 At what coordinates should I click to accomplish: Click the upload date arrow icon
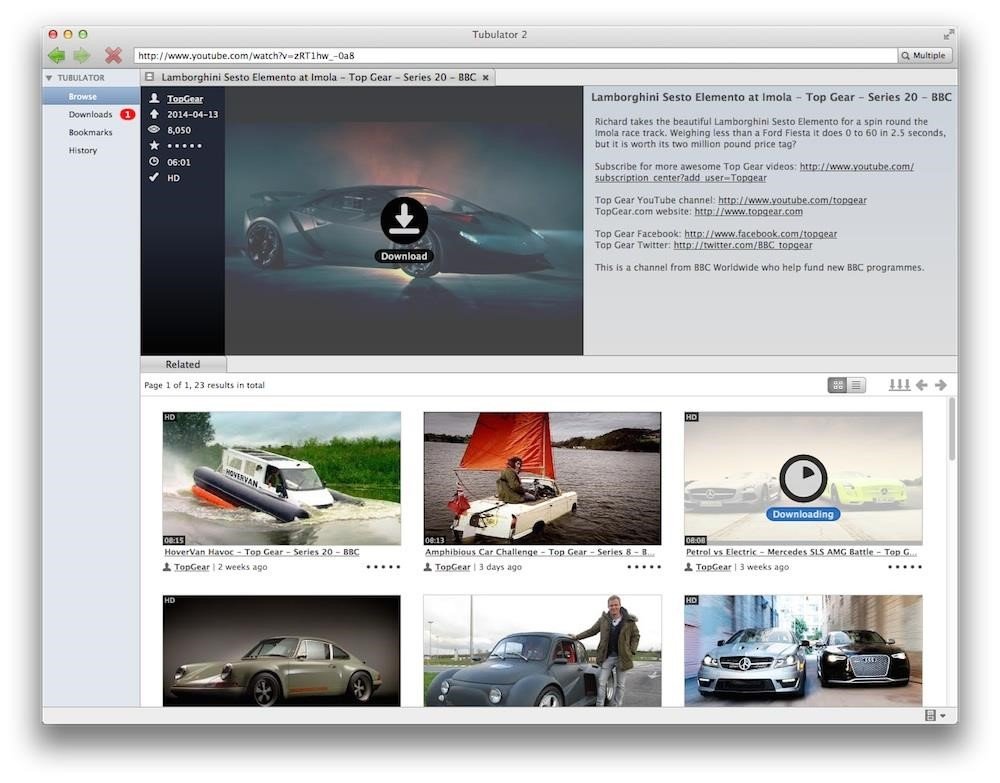pos(154,114)
